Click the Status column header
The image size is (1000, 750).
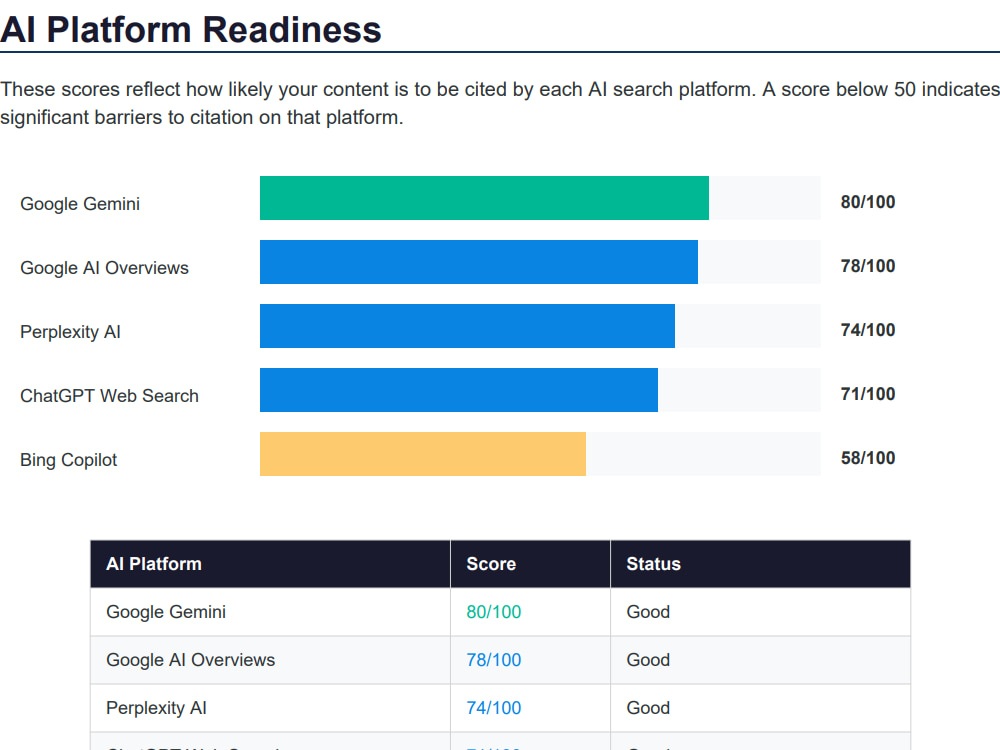tap(760, 564)
